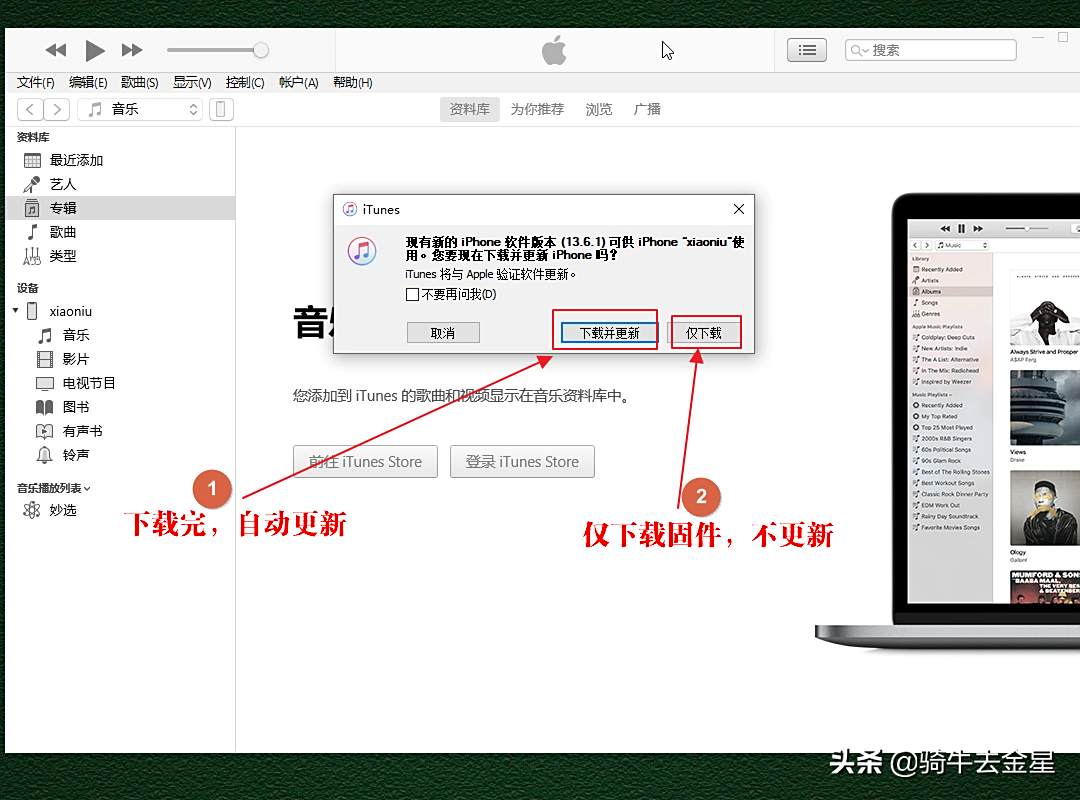Open the 歌曲(S) menu

coord(140,83)
